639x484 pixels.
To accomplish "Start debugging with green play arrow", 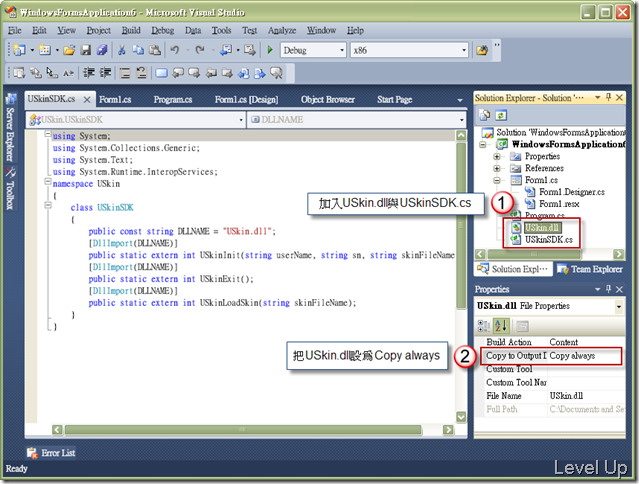I will tap(270, 50).
